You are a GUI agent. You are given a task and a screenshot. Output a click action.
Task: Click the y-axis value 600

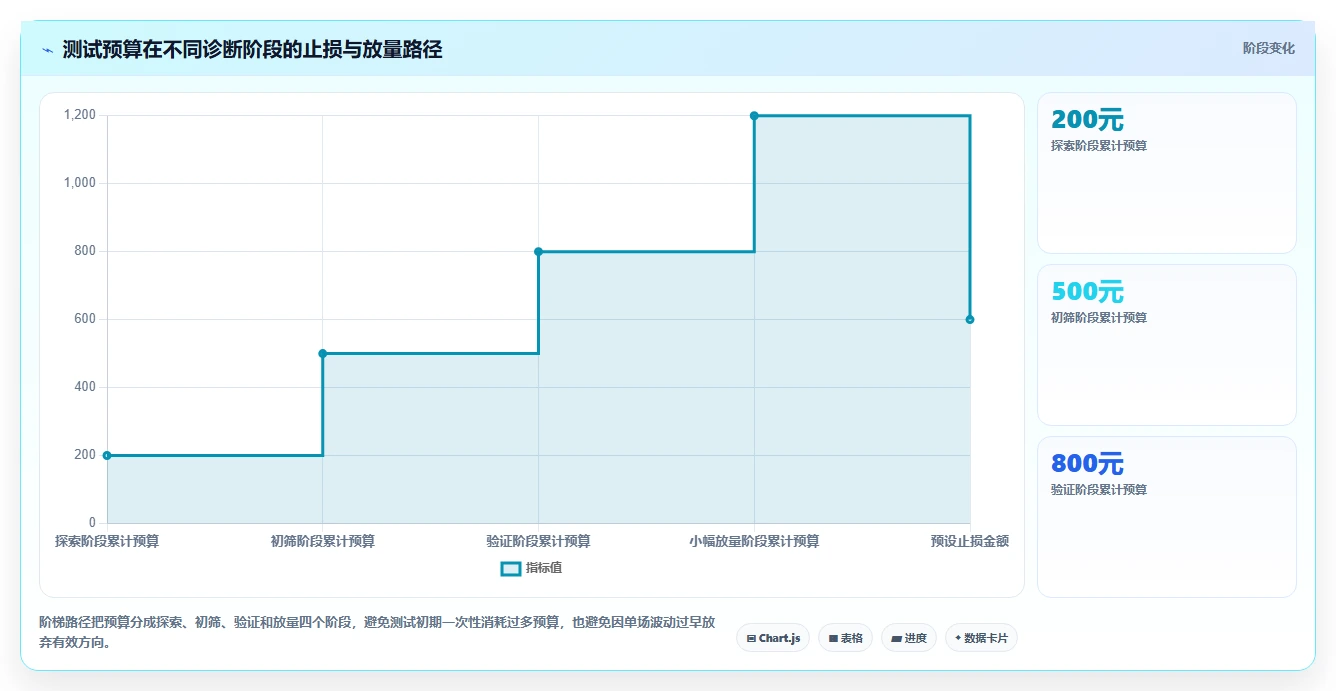85,319
